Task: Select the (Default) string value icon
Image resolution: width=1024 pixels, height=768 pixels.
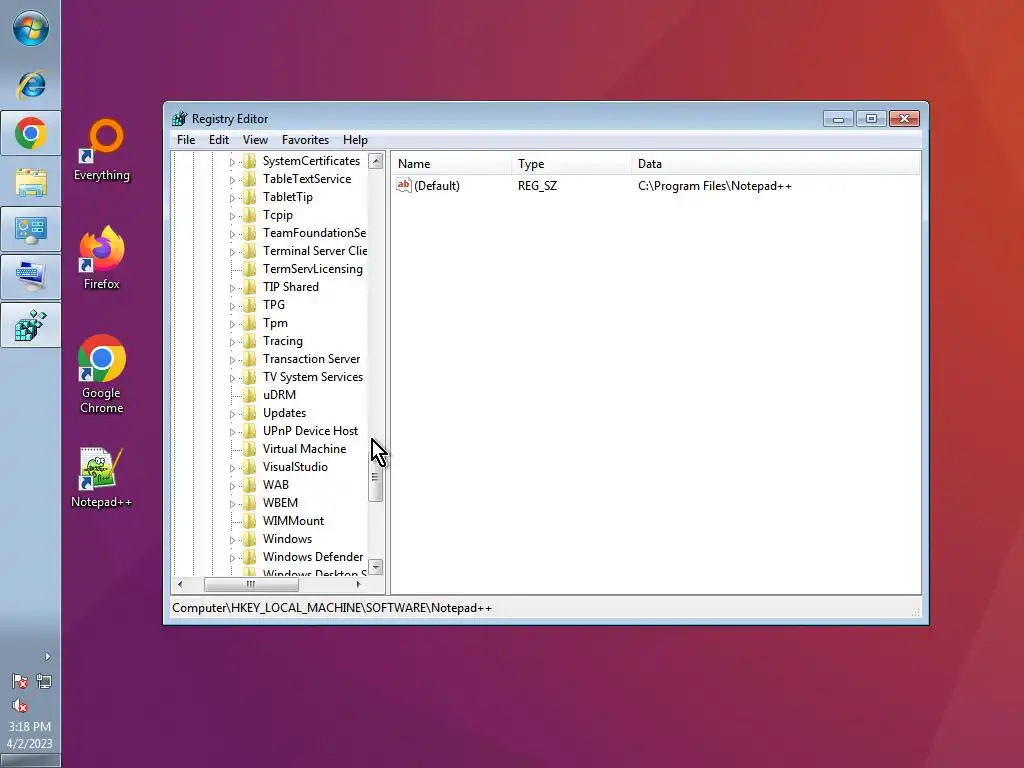Action: point(404,185)
